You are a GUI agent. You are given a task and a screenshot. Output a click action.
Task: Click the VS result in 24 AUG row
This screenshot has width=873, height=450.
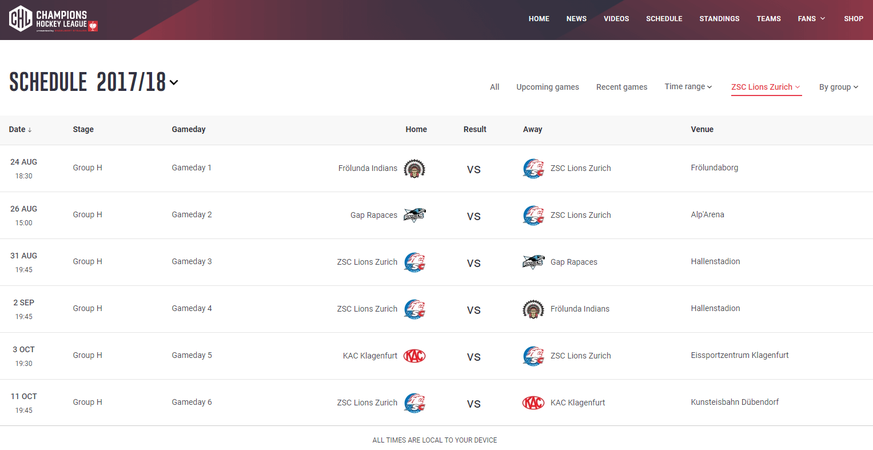(x=474, y=169)
